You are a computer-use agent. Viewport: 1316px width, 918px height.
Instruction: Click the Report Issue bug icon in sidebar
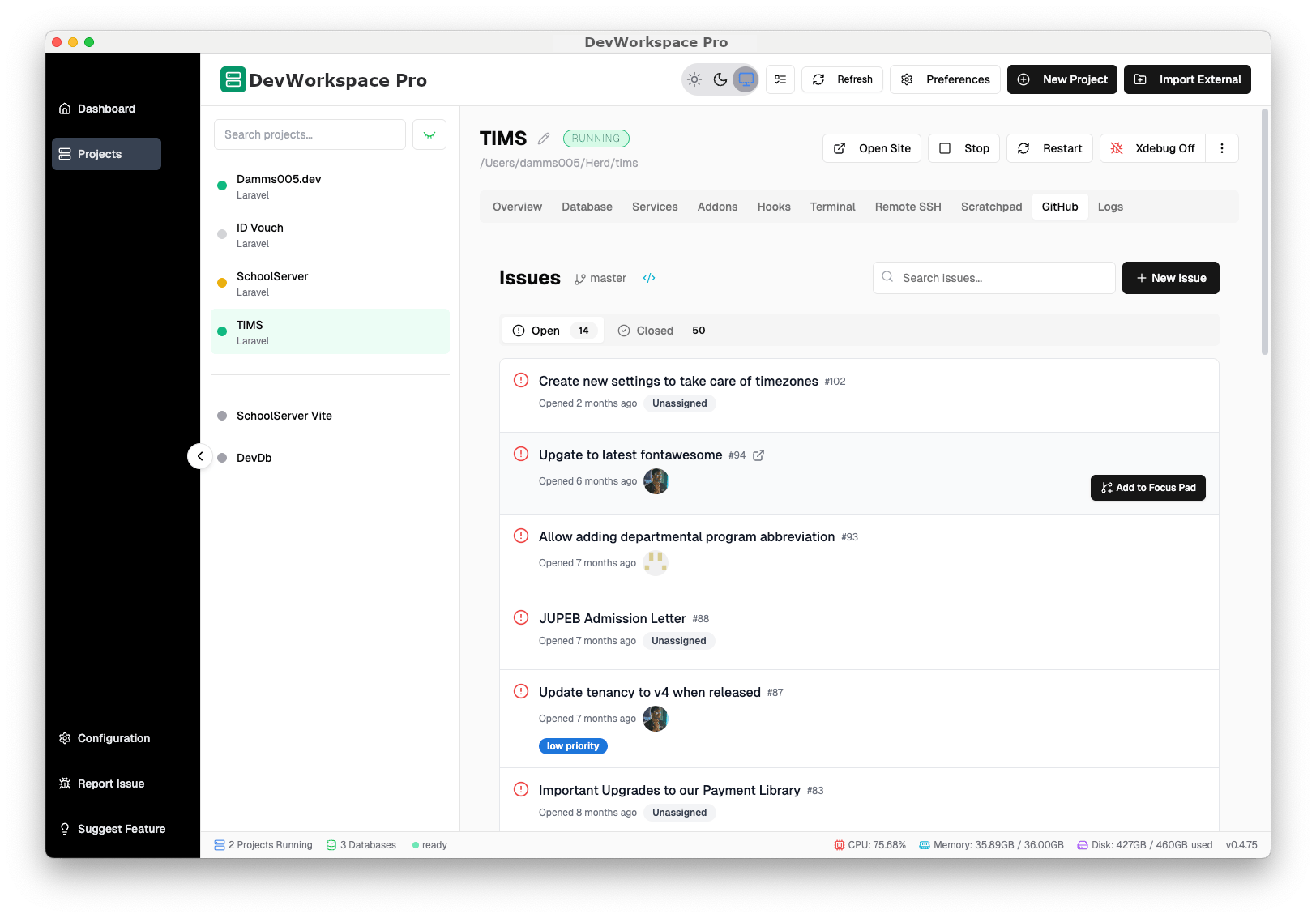tap(65, 784)
